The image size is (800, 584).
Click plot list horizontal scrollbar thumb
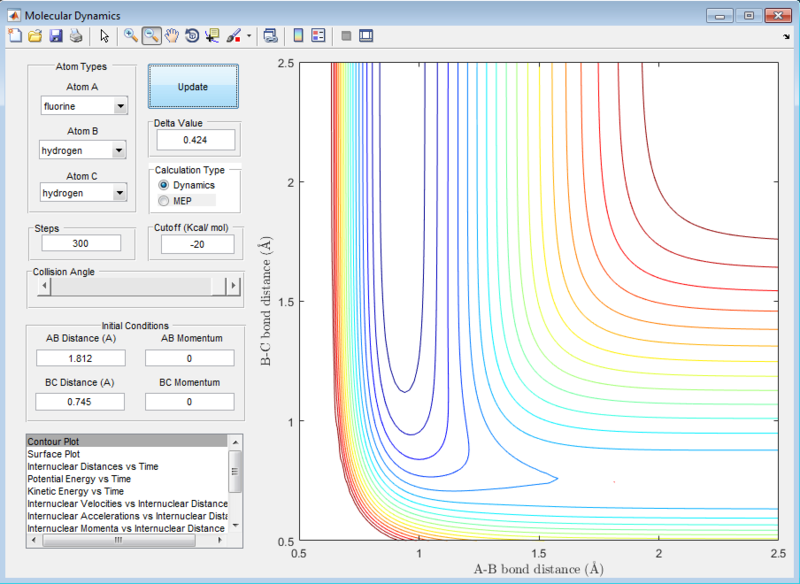(118, 540)
